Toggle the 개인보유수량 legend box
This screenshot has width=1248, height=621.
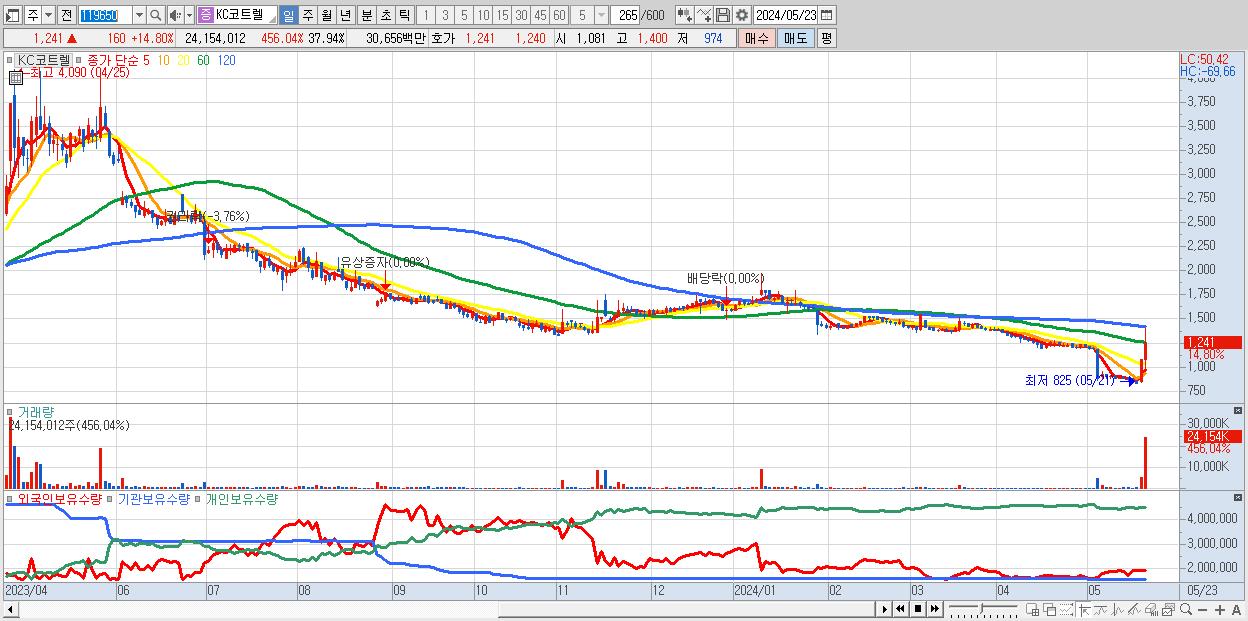tap(199, 498)
